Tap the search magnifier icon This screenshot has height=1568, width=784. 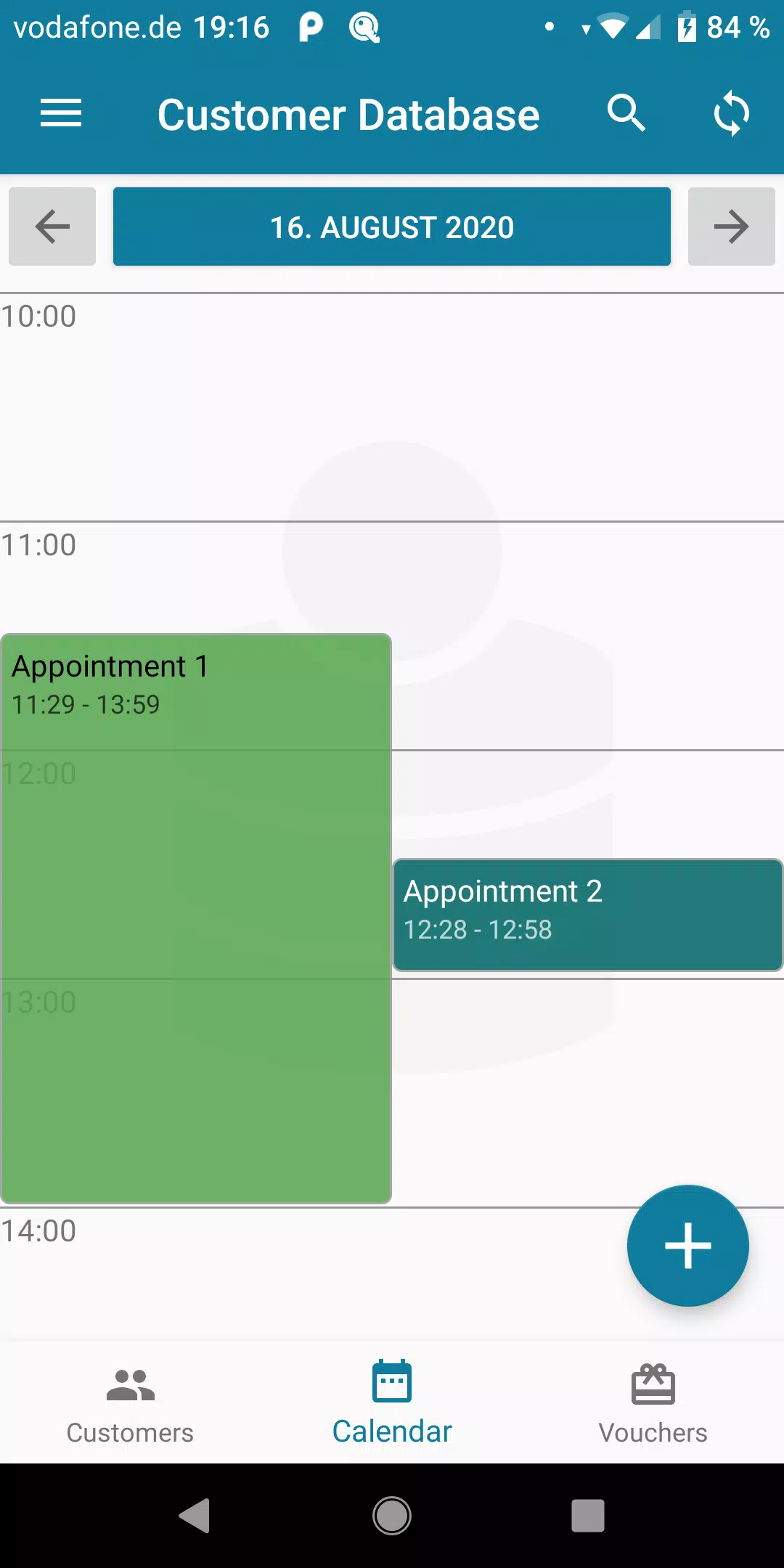[x=626, y=113]
